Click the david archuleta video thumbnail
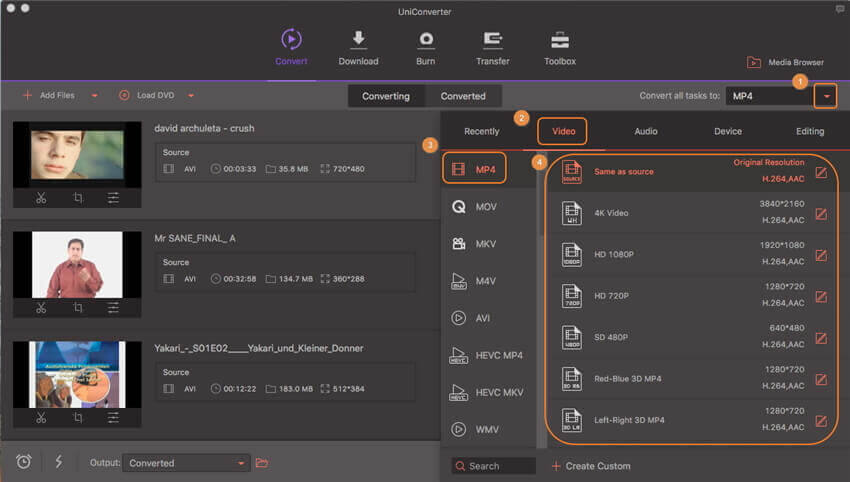Image resolution: width=850 pixels, height=482 pixels. 77,155
